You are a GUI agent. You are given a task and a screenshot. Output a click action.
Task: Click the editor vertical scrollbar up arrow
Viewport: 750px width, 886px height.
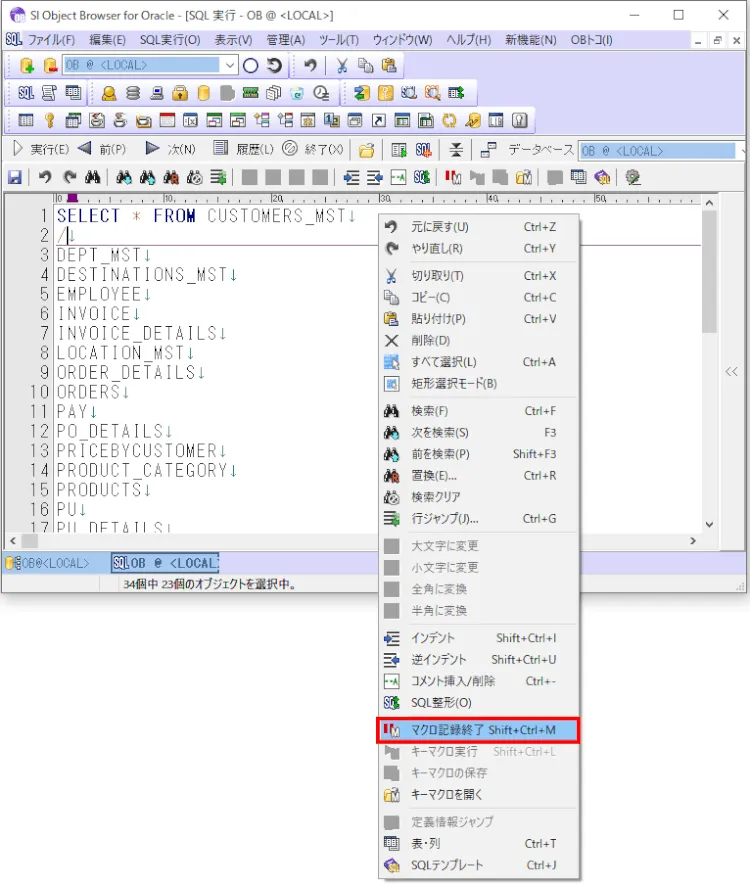pos(709,202)
